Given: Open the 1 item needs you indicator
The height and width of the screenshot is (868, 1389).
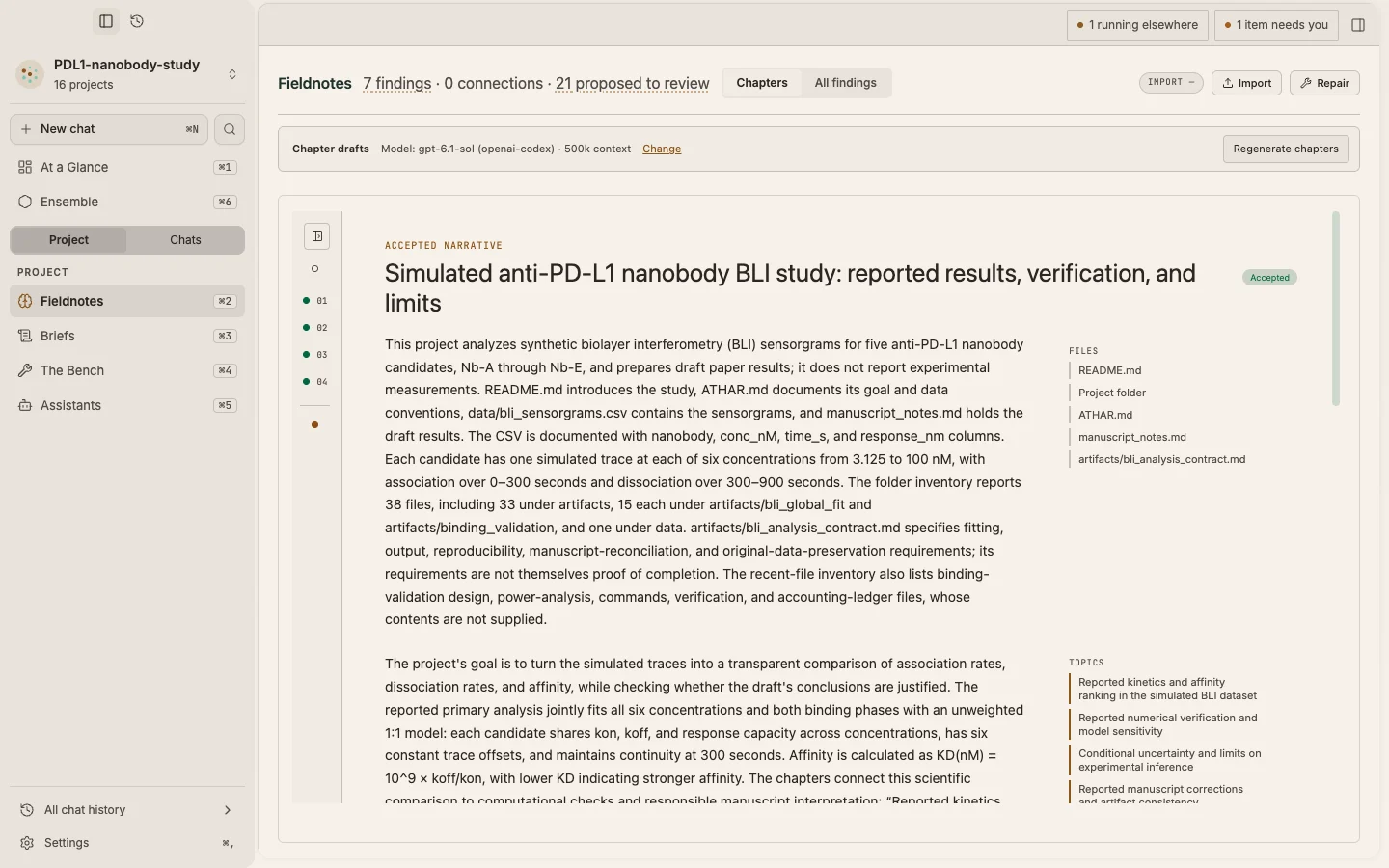Looking at the screenshot, I should coord(1276,25).
